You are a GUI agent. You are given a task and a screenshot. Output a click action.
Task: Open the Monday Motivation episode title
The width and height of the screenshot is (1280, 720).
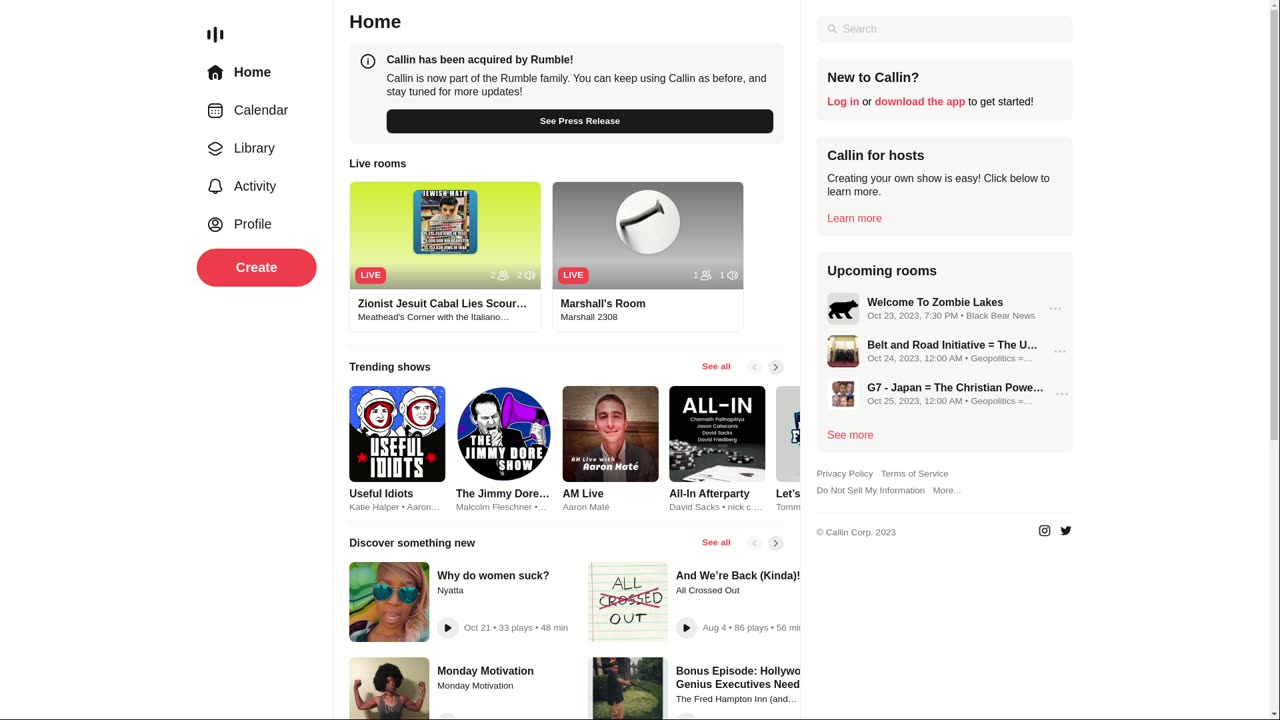coord(485,671)
